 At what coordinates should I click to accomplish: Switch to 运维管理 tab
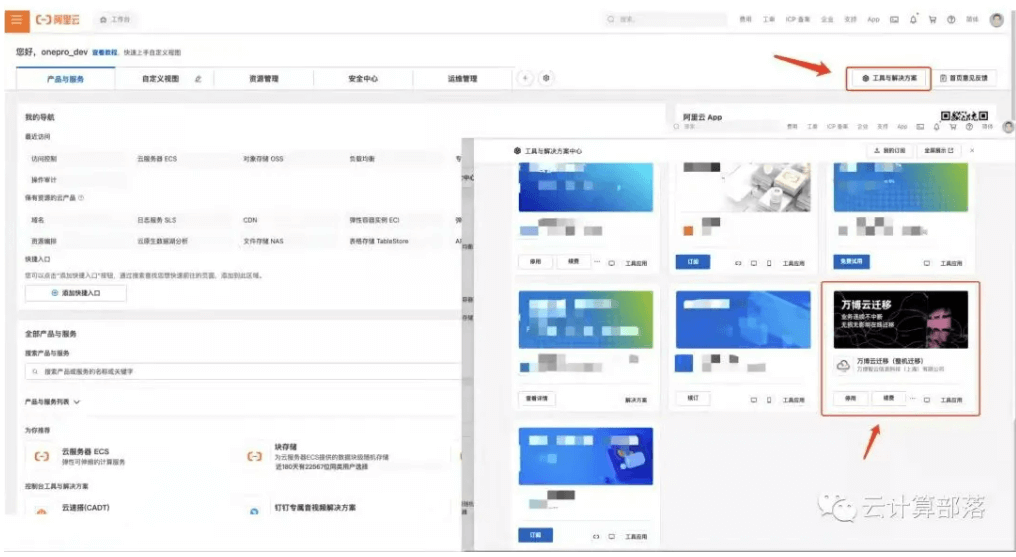click(462, 79)
